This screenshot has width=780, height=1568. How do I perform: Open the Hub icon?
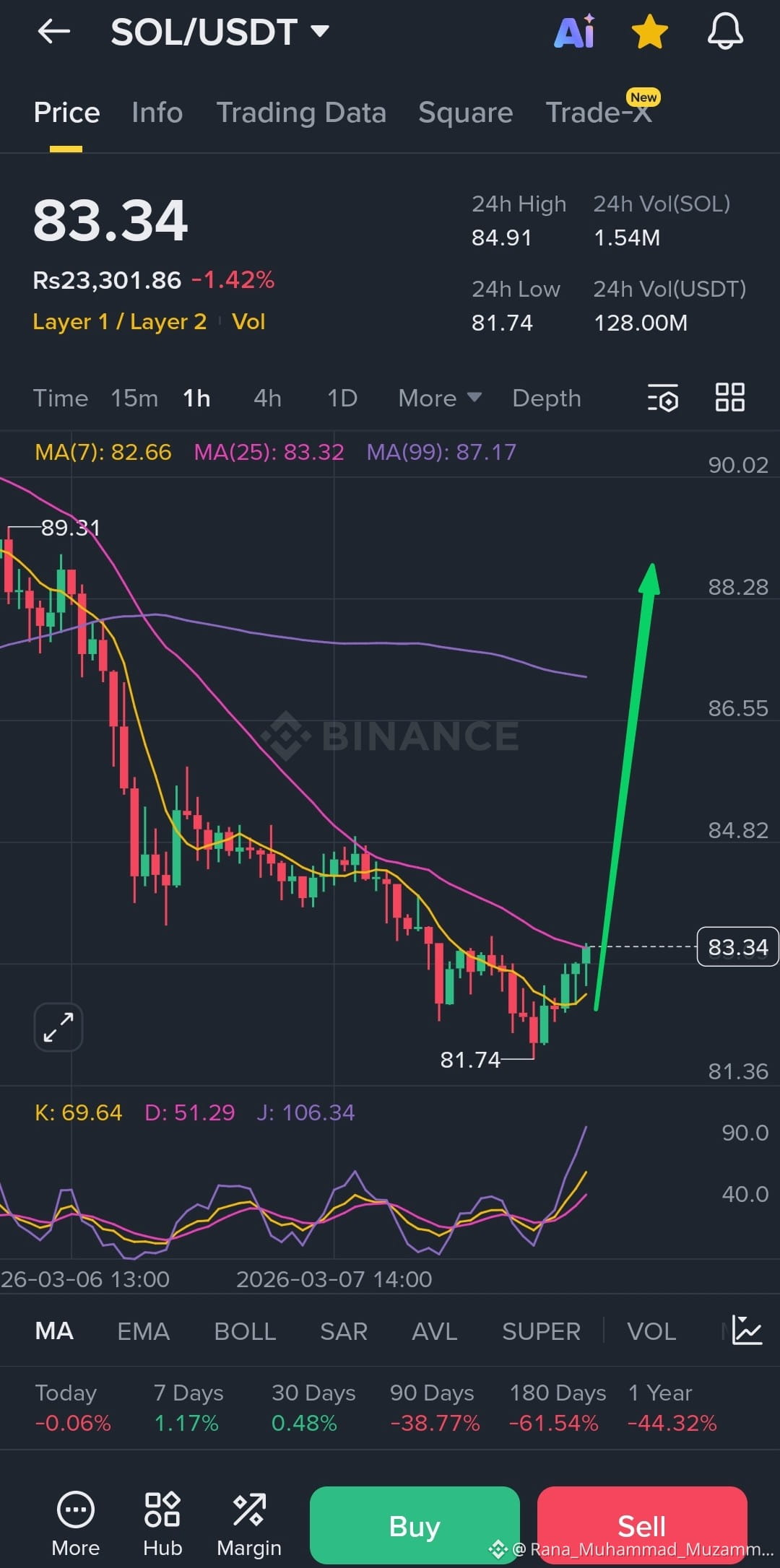[x=162, y=1524]
